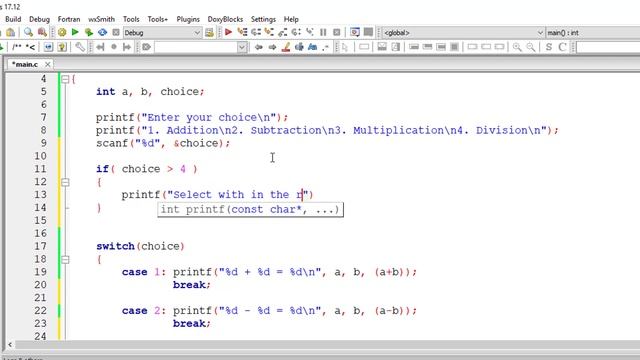Toggle the S toolbar button
Screen dimensions: 640x360
pyautogui.click(x=549, y=47)
